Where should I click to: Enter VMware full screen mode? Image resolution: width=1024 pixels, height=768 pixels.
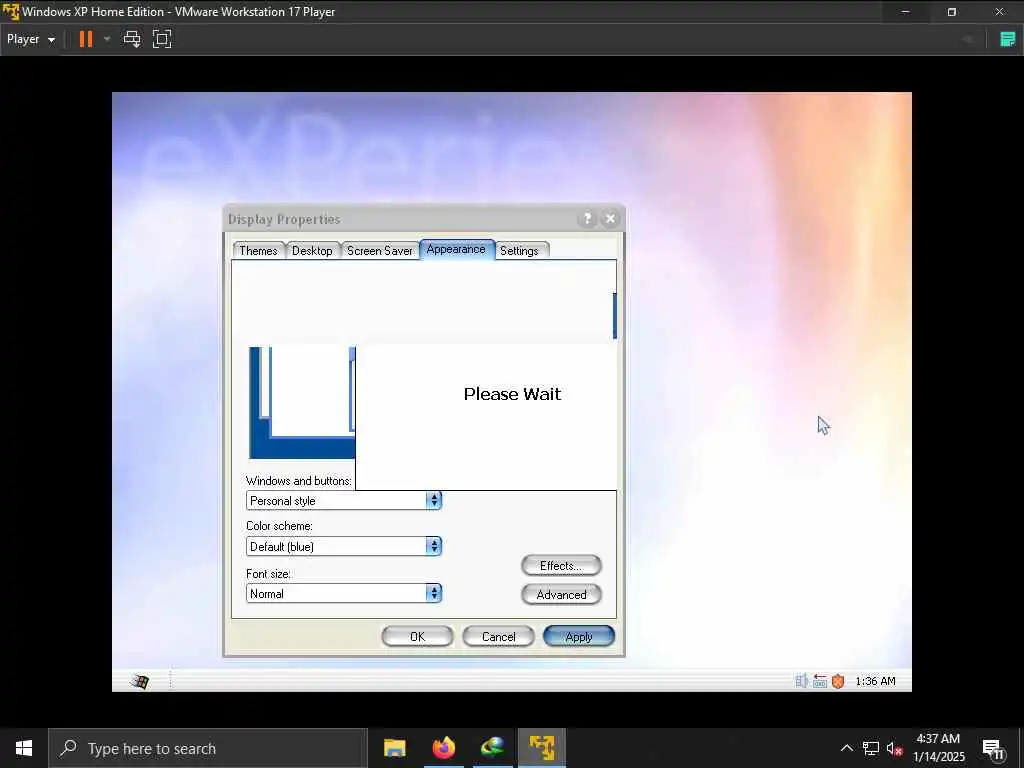tap(162, 39)
